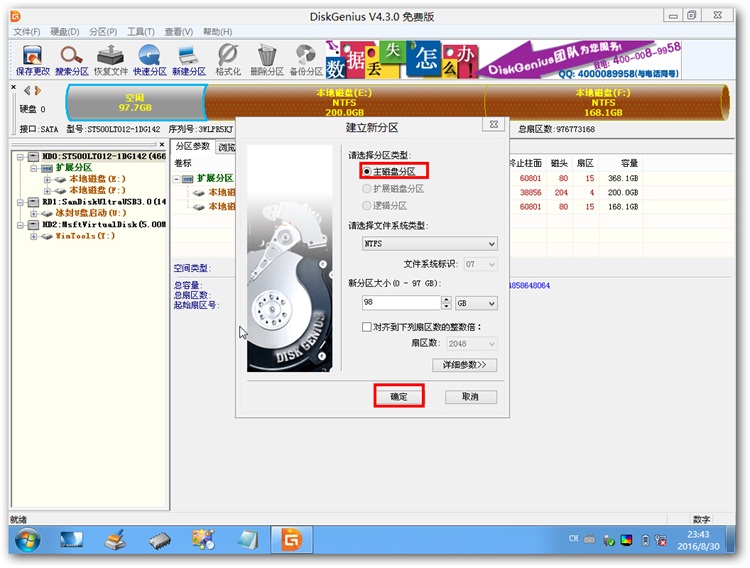Click the partition size field showing 98
The image size is (750, 568).
pos(401,302)
